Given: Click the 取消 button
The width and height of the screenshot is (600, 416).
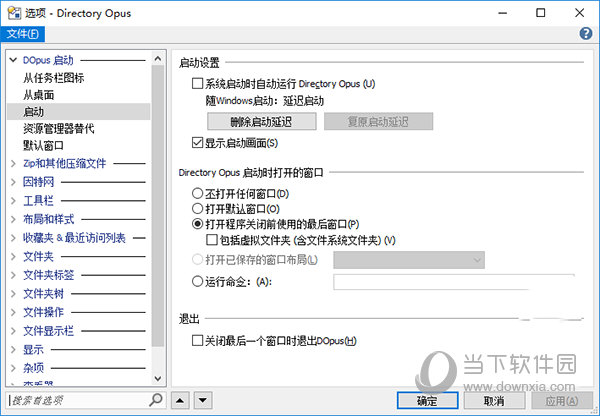Looking at the screenshot, I should point(494,401).
